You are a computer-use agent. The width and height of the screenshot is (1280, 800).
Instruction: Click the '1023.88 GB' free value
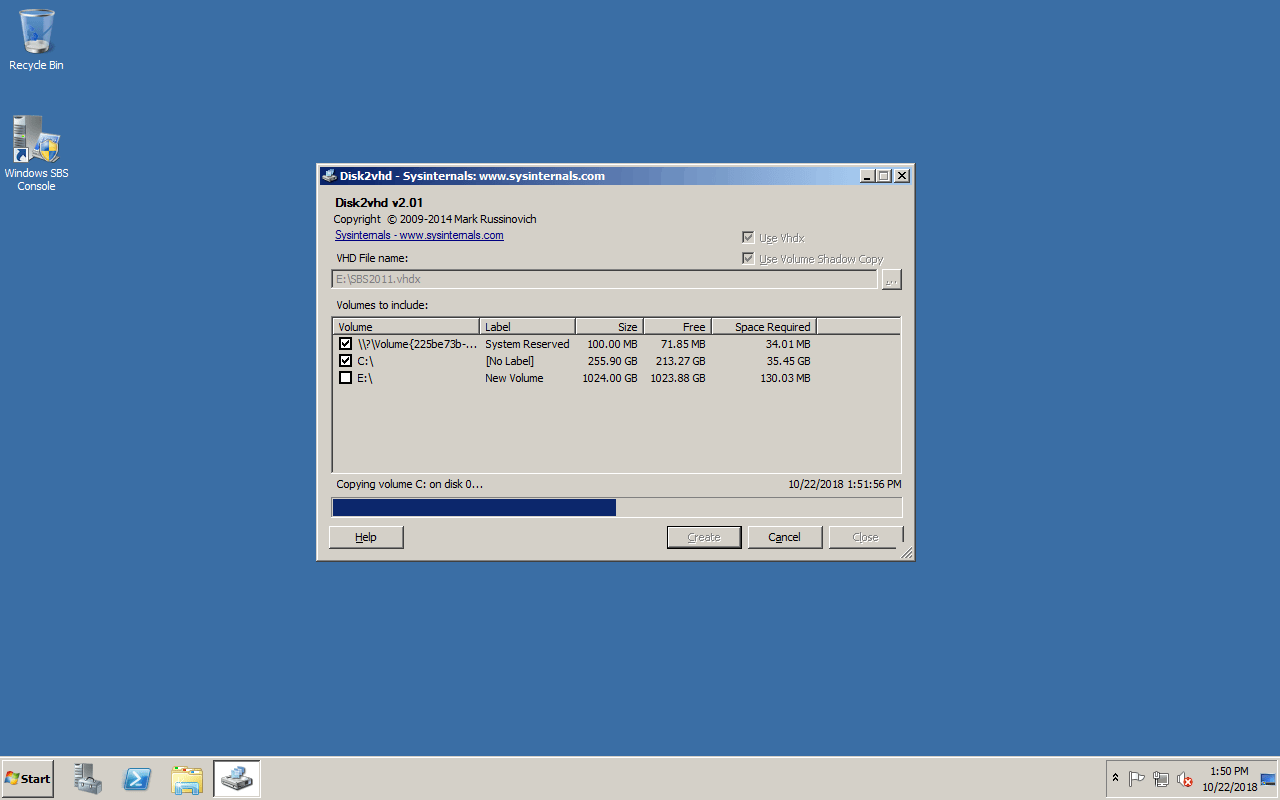(678, 378)
